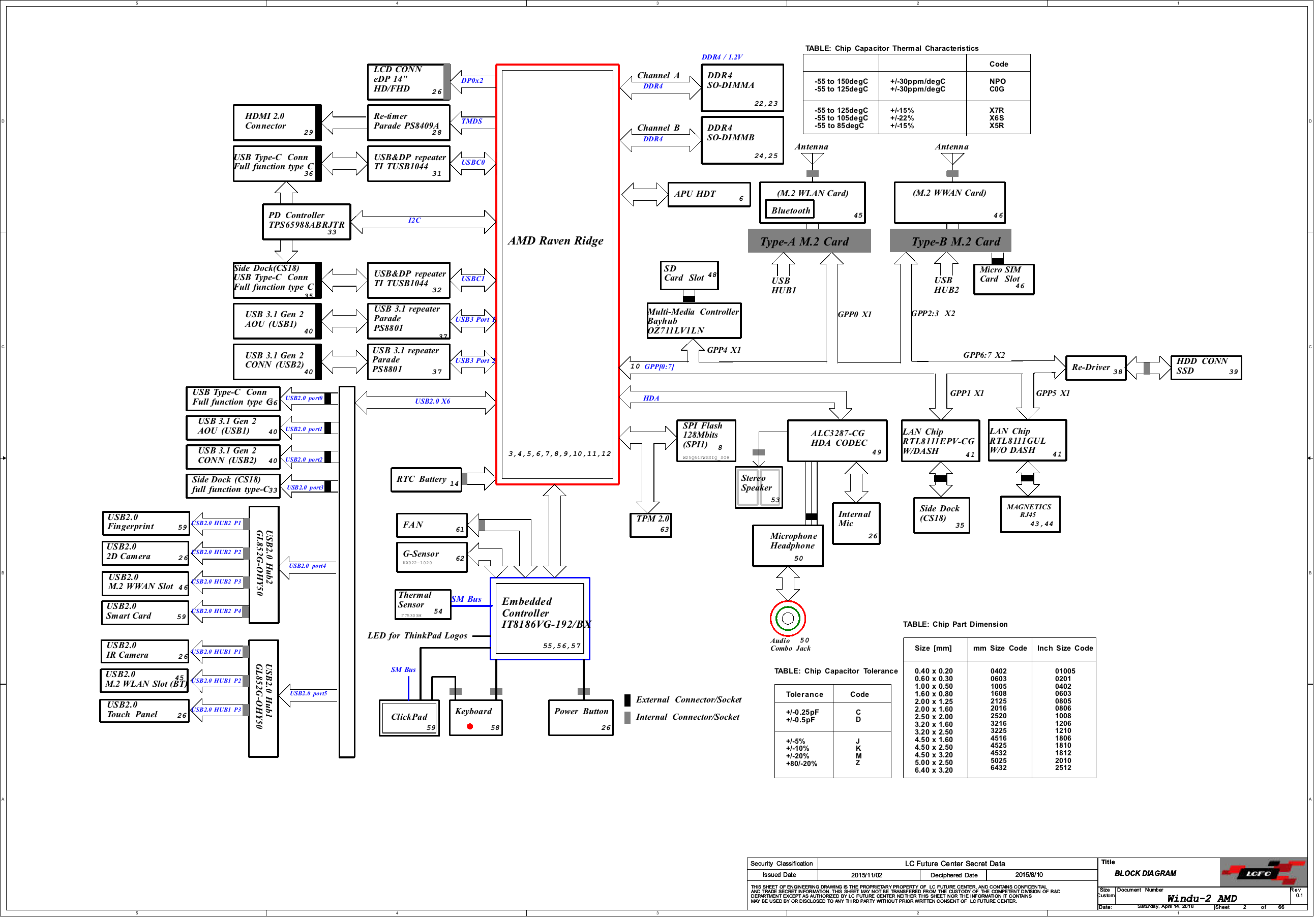Select the Type-B M.2 Card gray banner
Viewport: 1316px width, 918px height.
pyautogui.click(x=950, y=241)
